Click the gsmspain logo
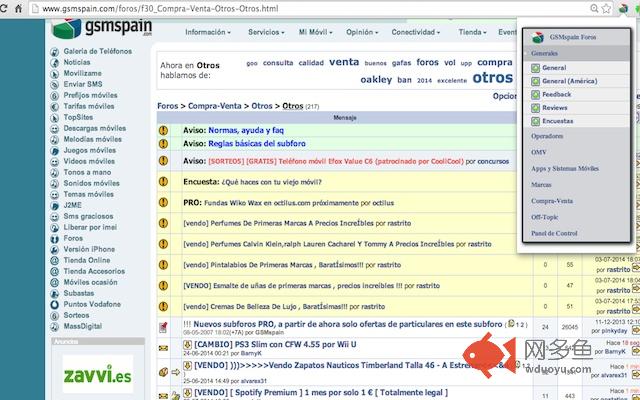 coord(102,29)
